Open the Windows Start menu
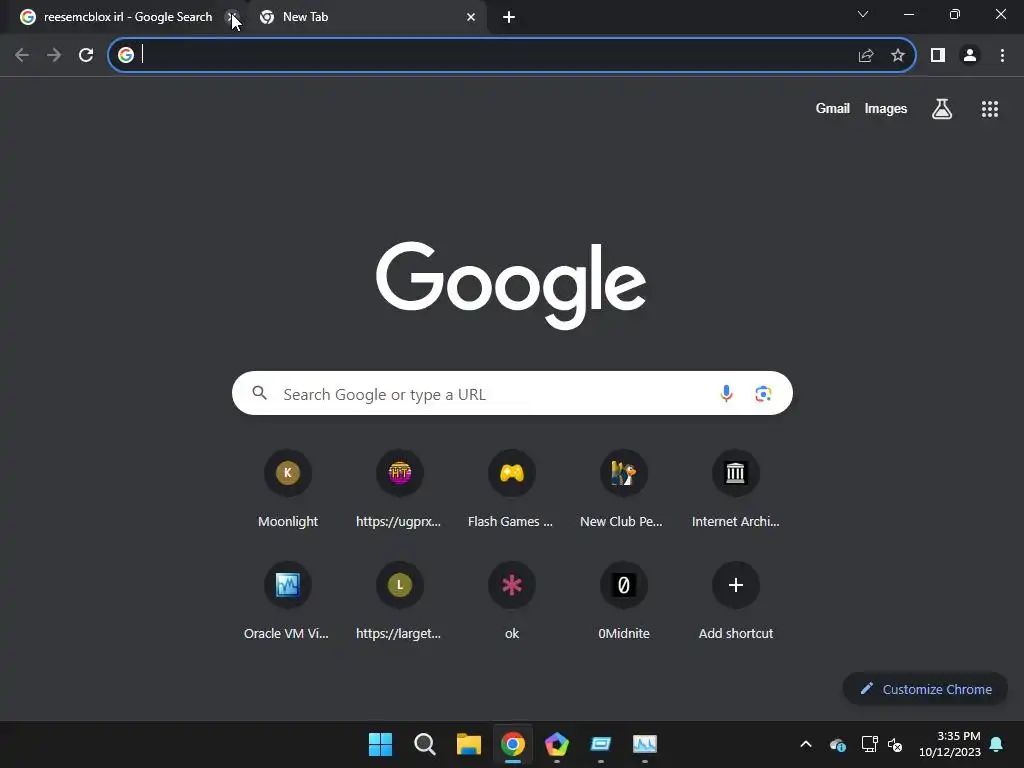 click(380, 744)
